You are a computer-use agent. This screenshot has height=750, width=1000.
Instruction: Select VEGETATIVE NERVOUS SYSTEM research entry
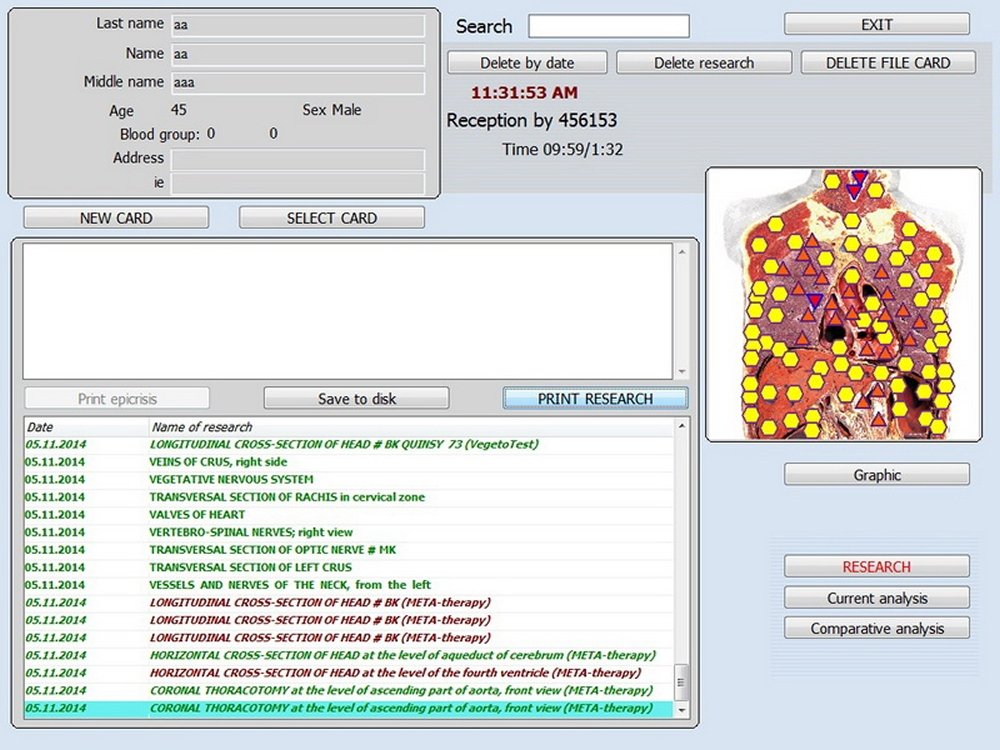(x=231, y=480)
